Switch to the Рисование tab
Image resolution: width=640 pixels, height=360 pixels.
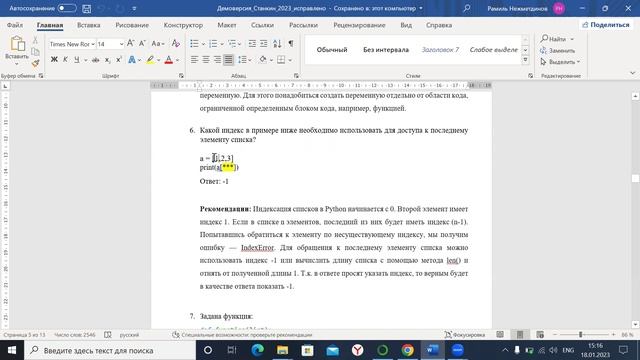pyautogui.click(x=132, y=25)
